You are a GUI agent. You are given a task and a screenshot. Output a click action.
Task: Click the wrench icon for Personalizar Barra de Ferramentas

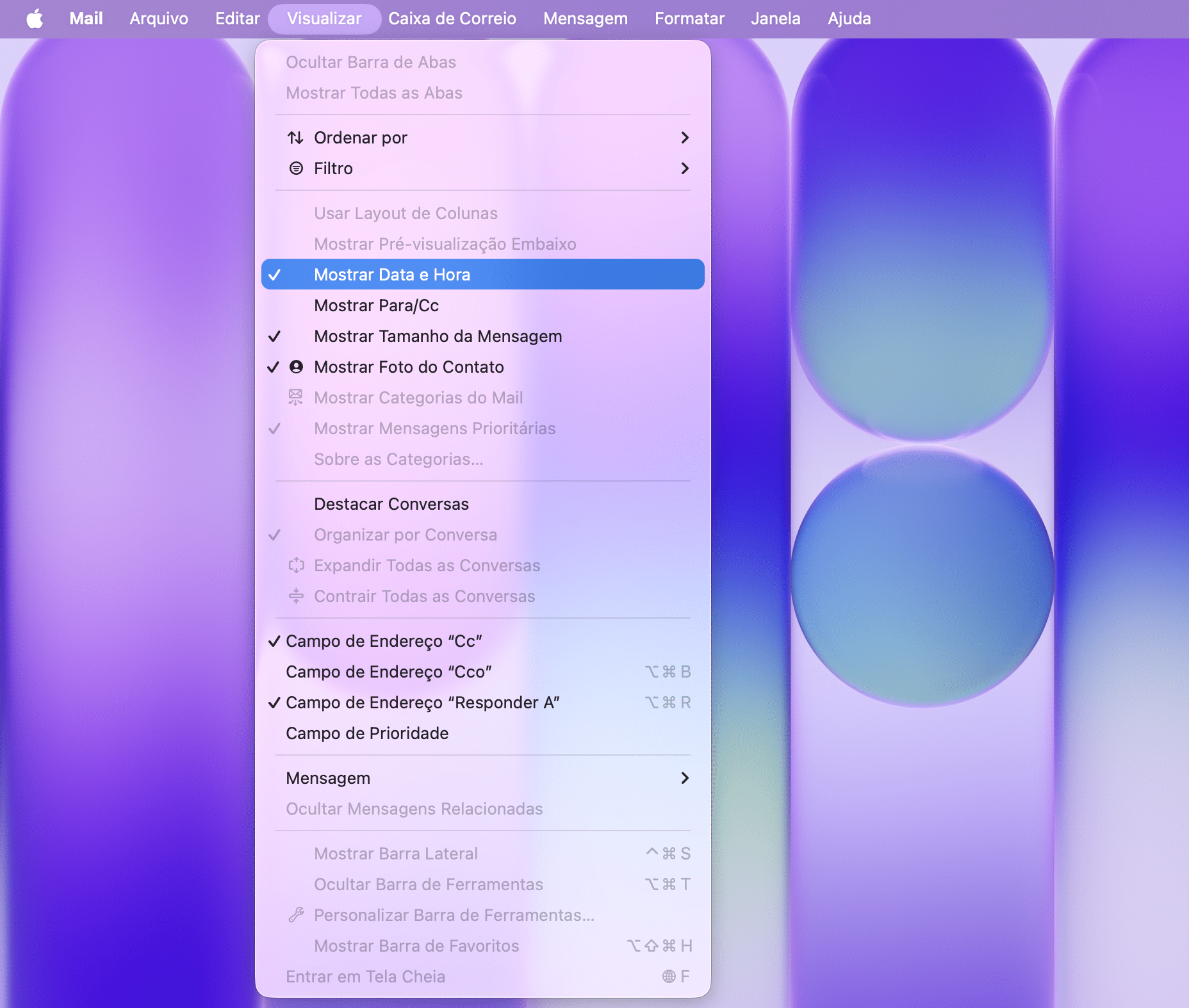pos(296,915)
